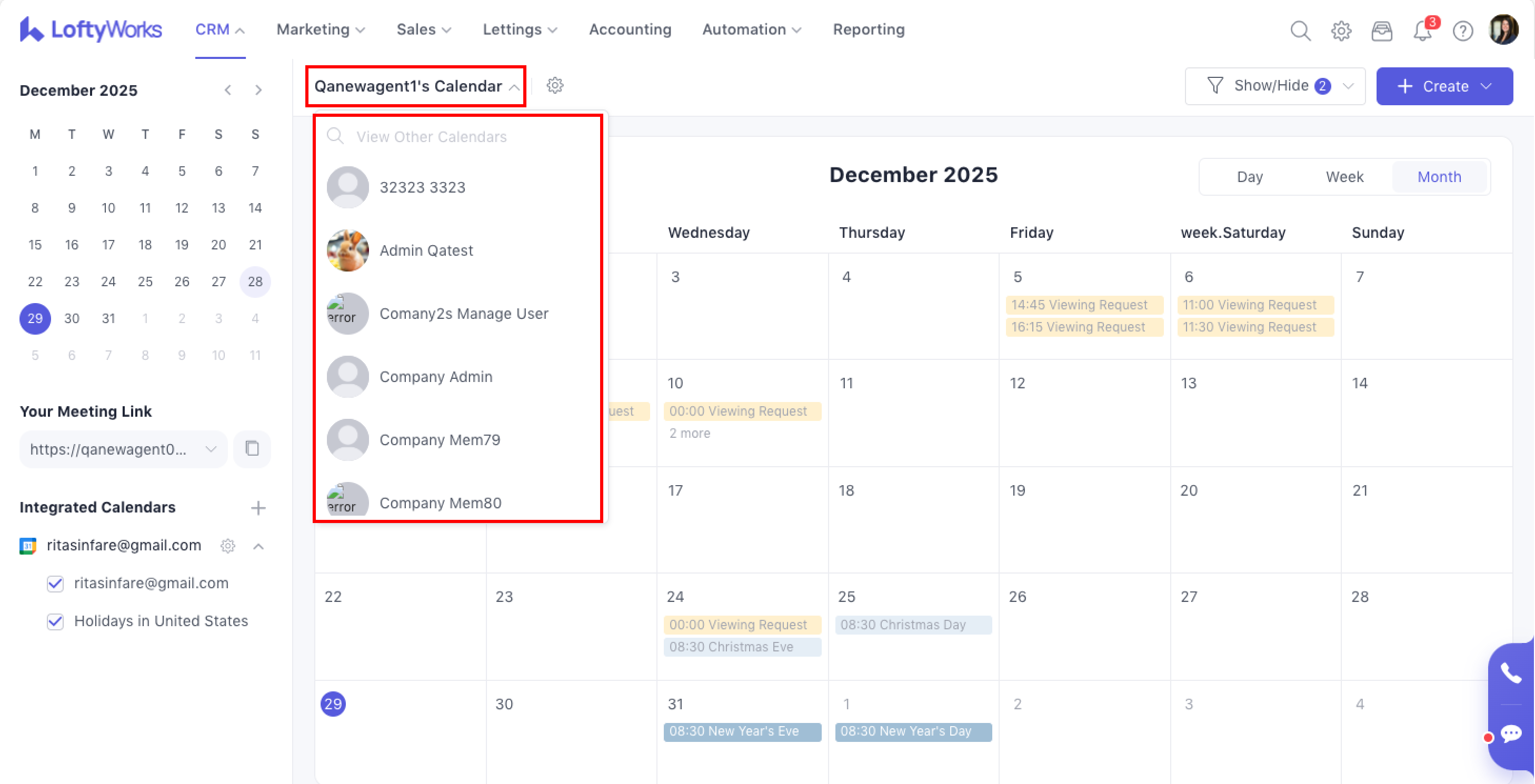1535x784 pixels.
Task: Go to the Reporting tab
Action: click(868, 30)
